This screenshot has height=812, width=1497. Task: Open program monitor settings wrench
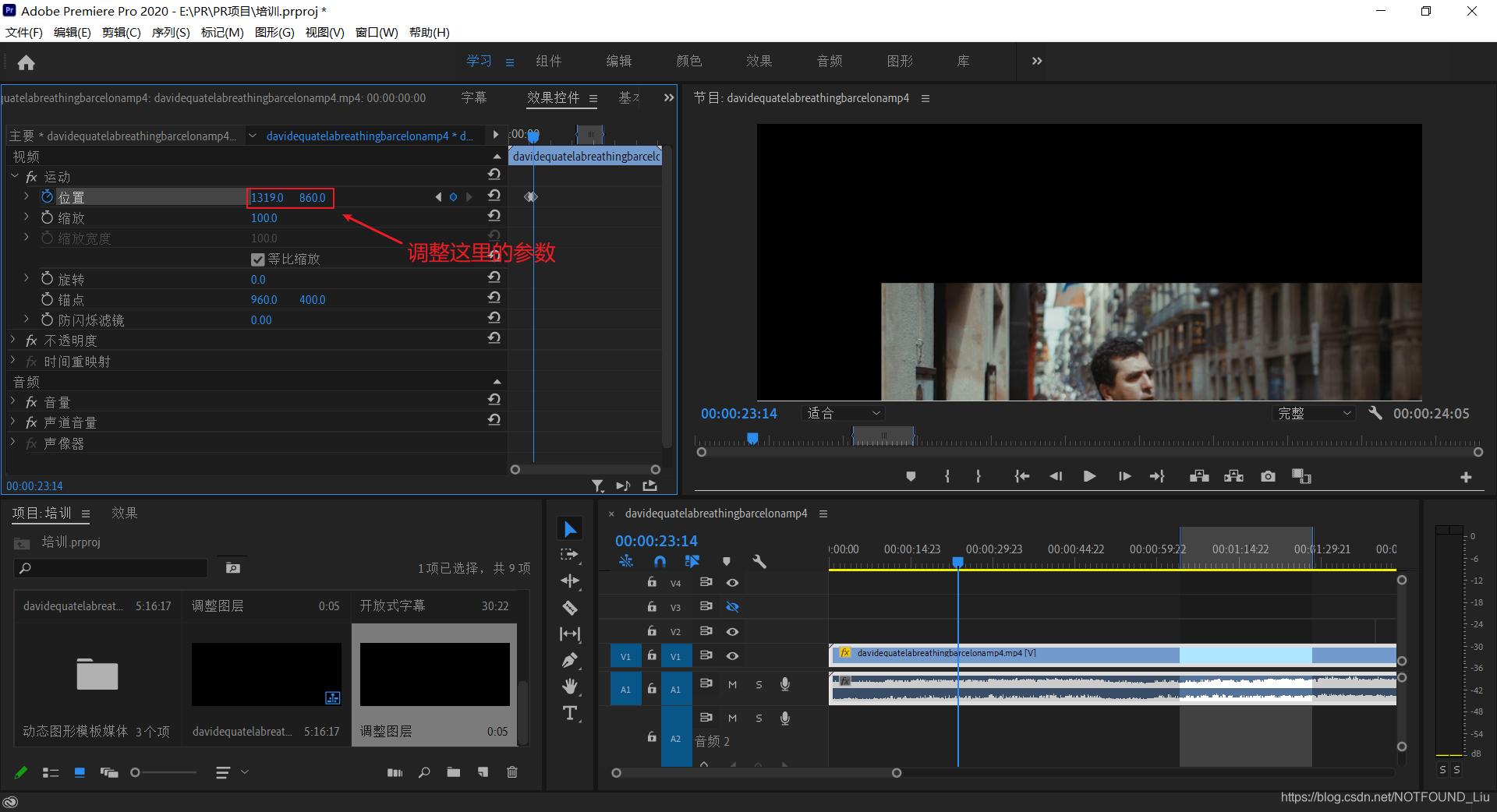[x=1375, y=413]
